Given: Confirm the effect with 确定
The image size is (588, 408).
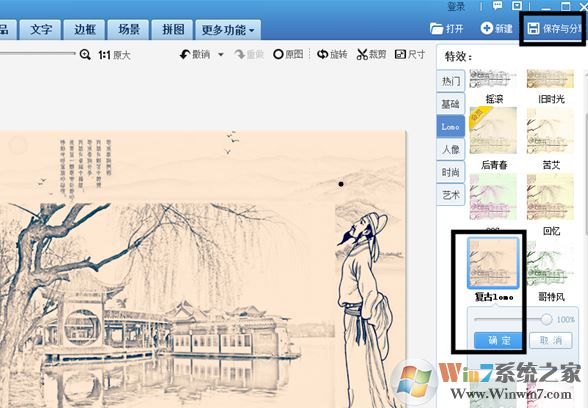Looking at the screenshot, I should coord(498,340).
